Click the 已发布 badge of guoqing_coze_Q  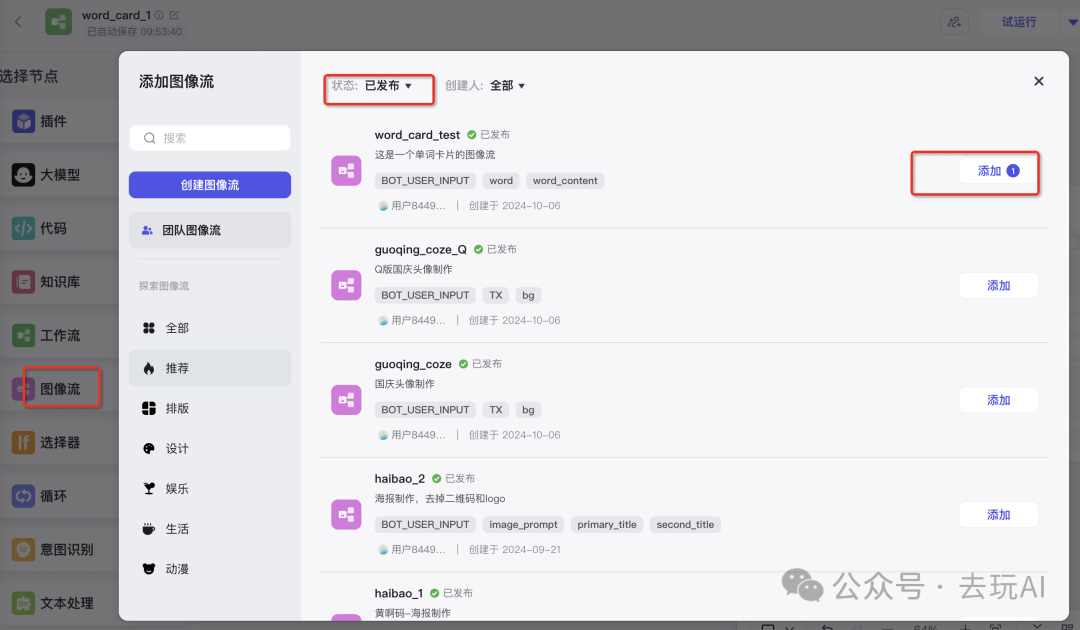point(495,249)
